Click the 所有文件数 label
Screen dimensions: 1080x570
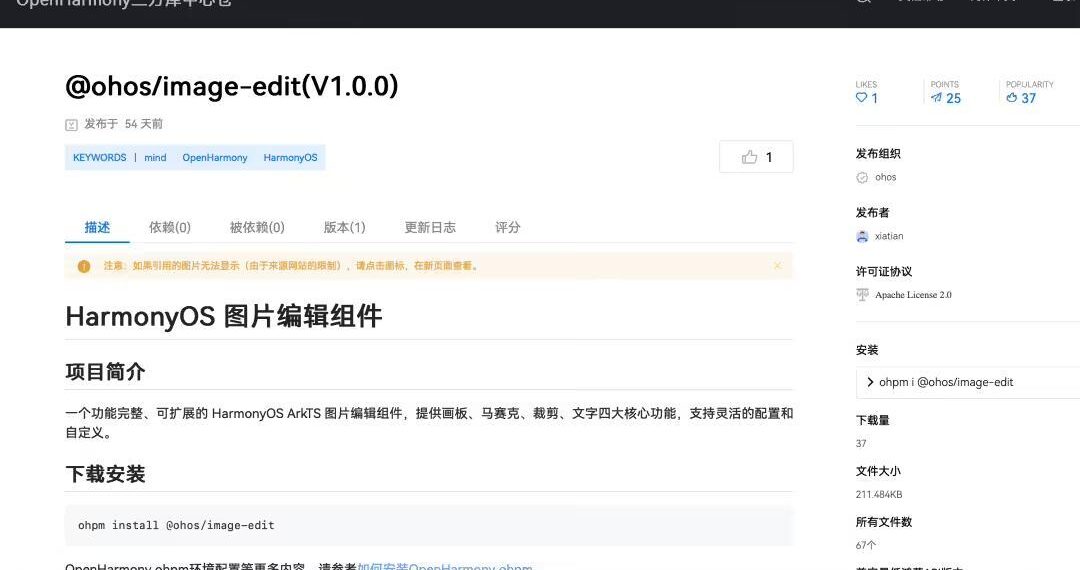(884, 522)
